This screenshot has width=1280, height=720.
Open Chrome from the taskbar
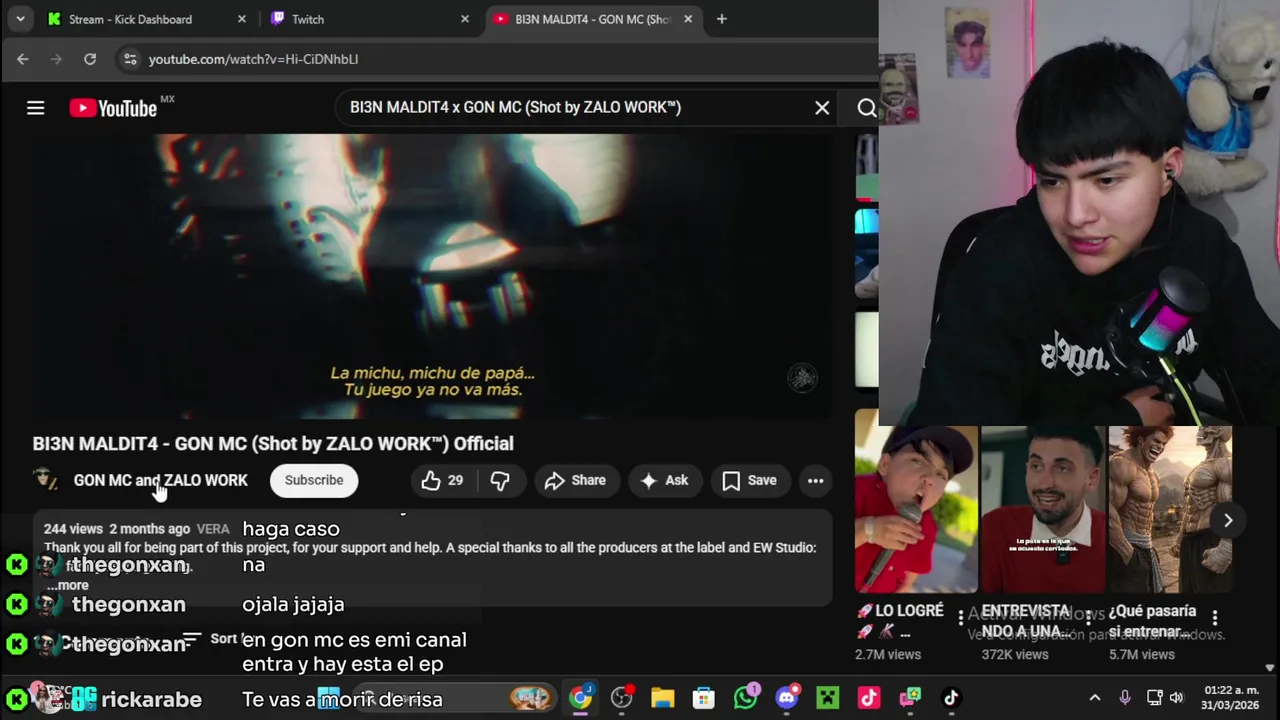pos(580,698)
